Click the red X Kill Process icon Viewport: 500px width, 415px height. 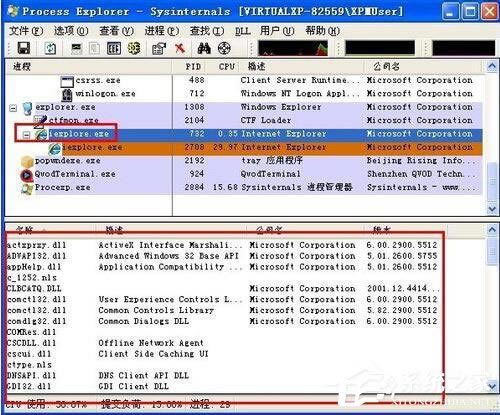click(x=180, y=49)
